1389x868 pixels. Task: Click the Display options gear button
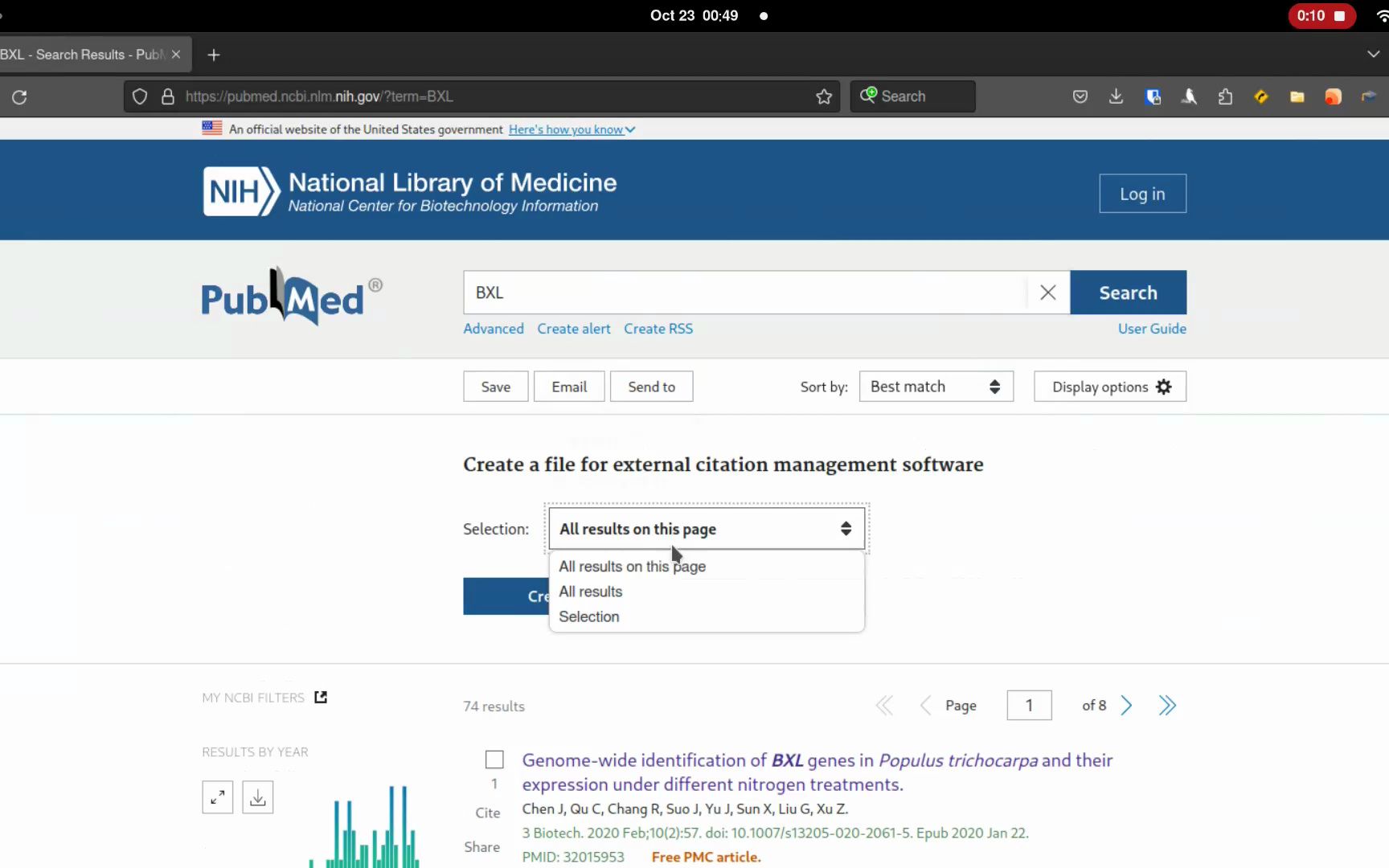click(x=1110, y=387)
